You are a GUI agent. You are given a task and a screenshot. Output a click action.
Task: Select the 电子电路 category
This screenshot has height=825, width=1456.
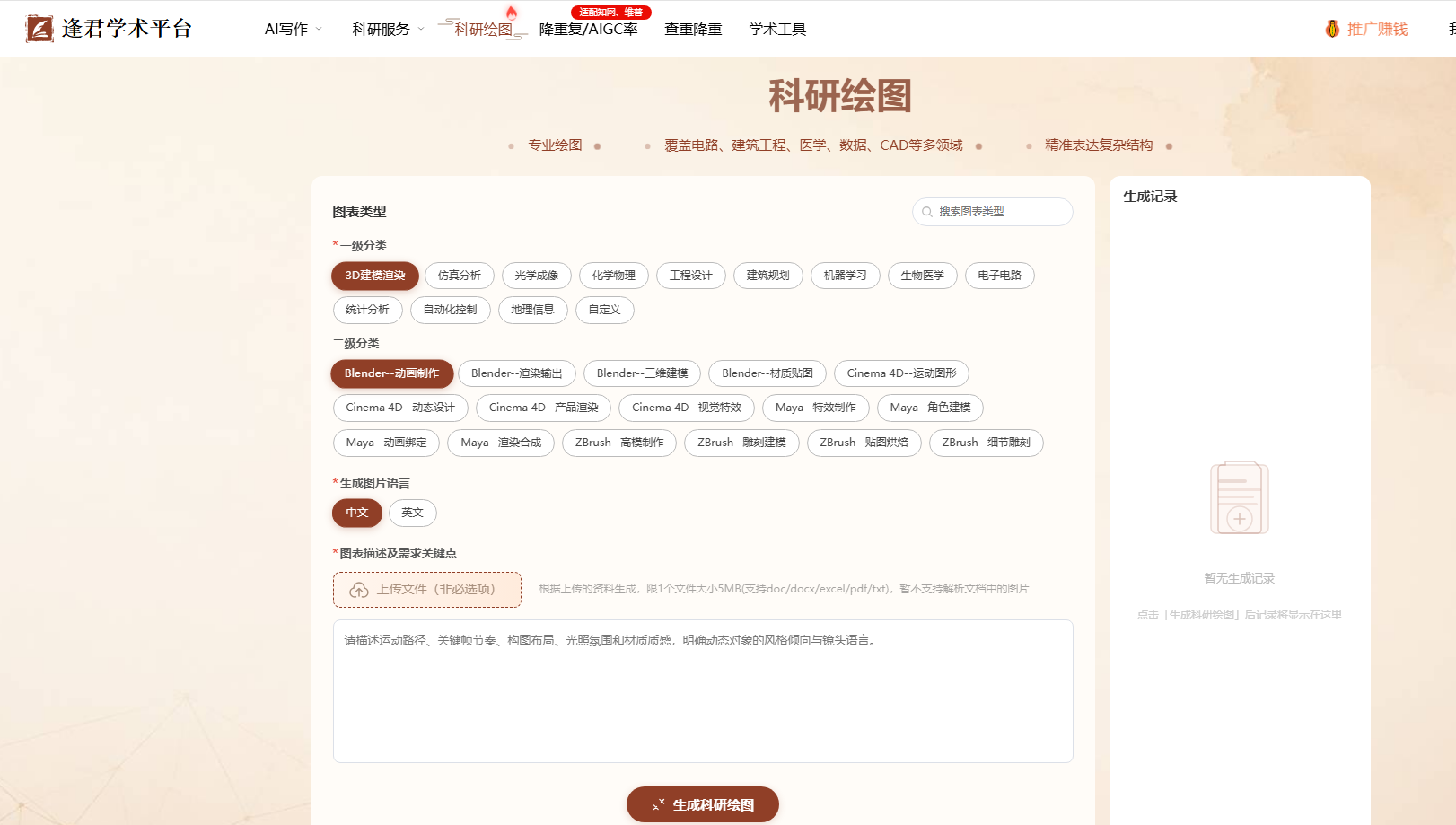(1000, 276)
